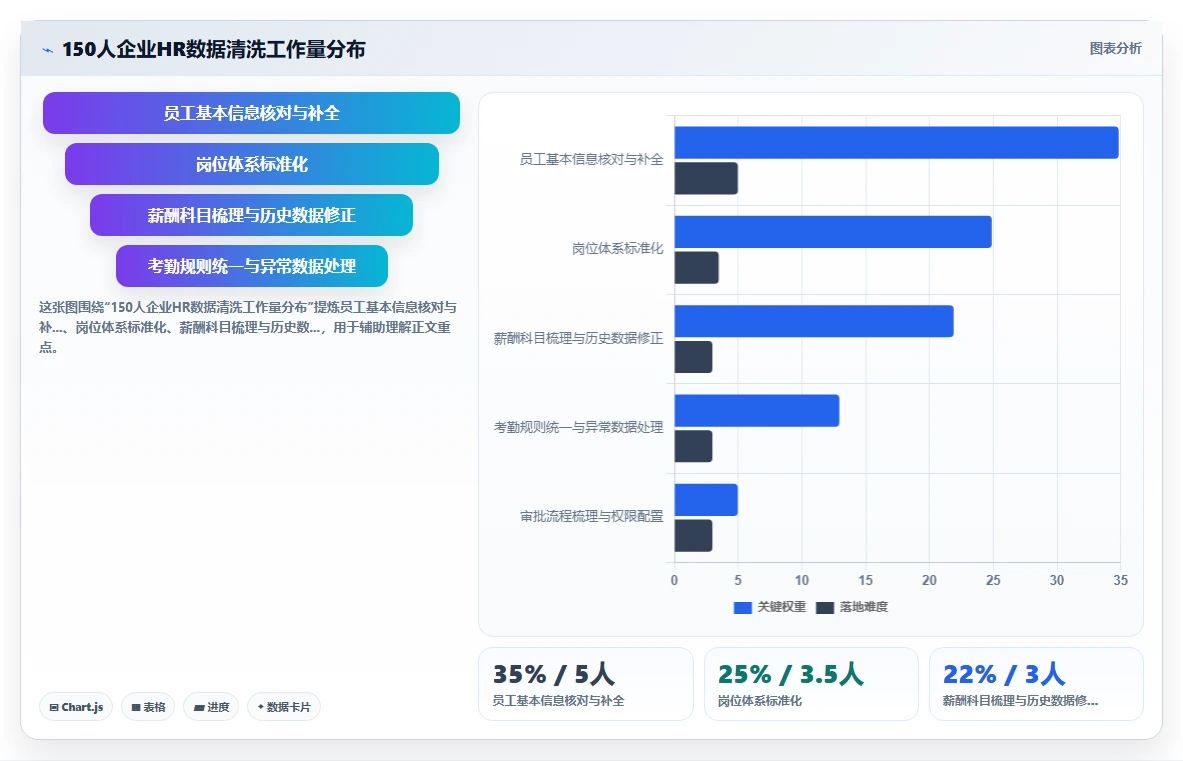This screenshot has height=761, width=1183.
Task: Click the dark bar for 岗位体系标准化
Action: [696, 268]
